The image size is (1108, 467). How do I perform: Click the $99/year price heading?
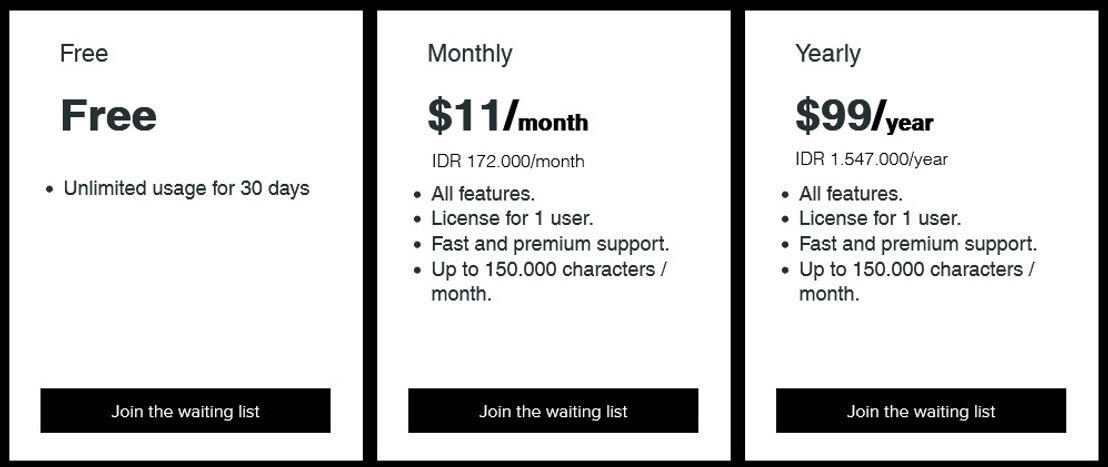[864, 116]
